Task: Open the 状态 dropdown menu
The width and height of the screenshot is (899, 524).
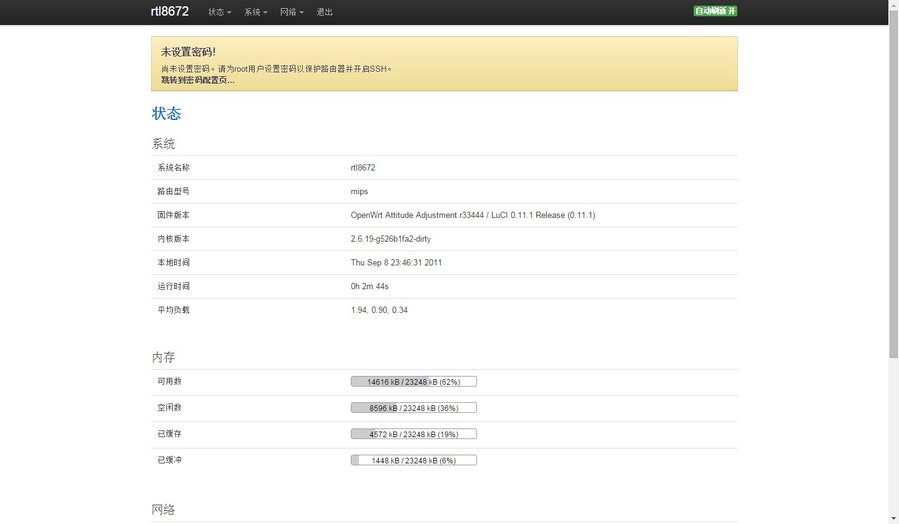Action: [220, 12]
